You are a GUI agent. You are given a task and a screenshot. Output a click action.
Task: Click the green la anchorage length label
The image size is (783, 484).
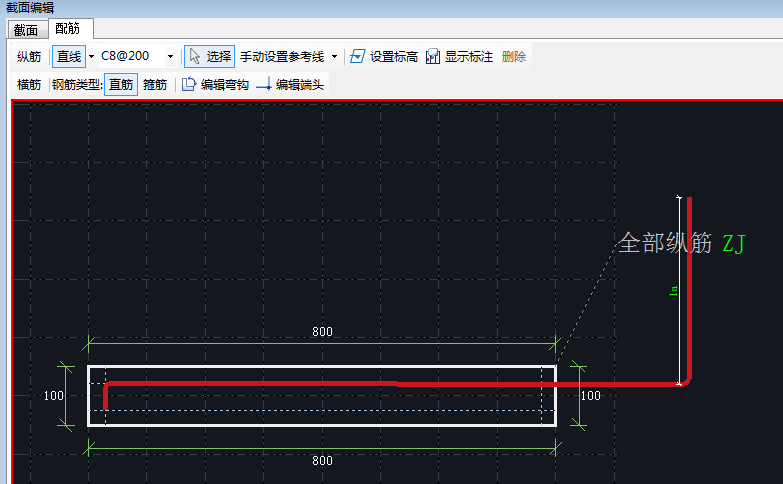click(674, 290)
